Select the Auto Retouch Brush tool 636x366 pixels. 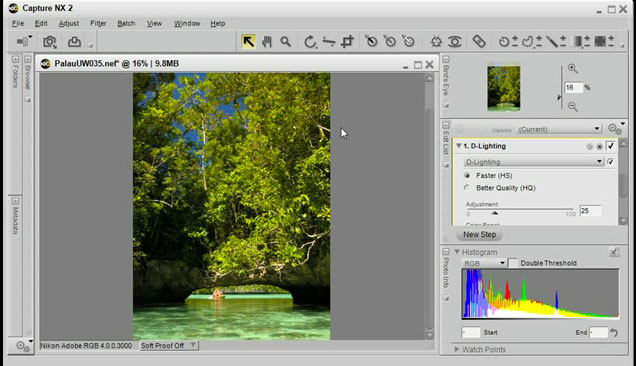pos(479,41)
